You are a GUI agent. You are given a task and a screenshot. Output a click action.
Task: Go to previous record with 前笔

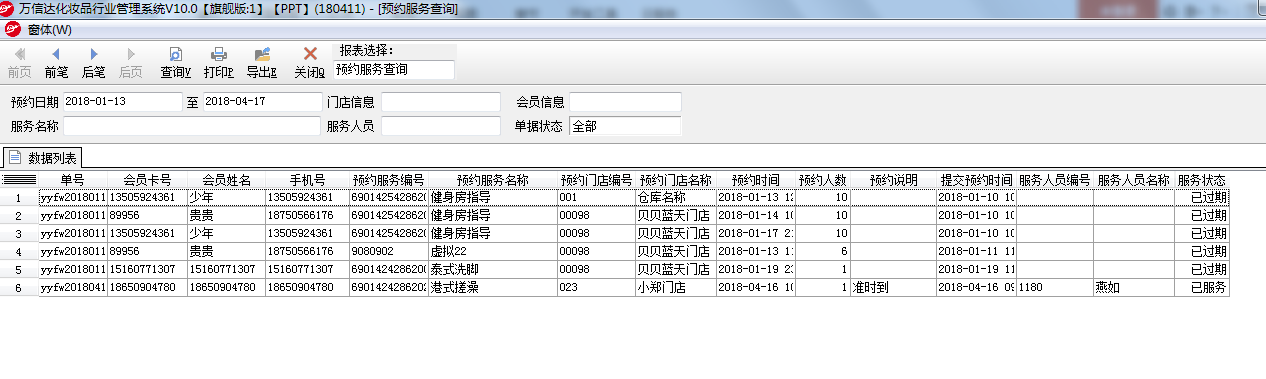tap(56, 62)
